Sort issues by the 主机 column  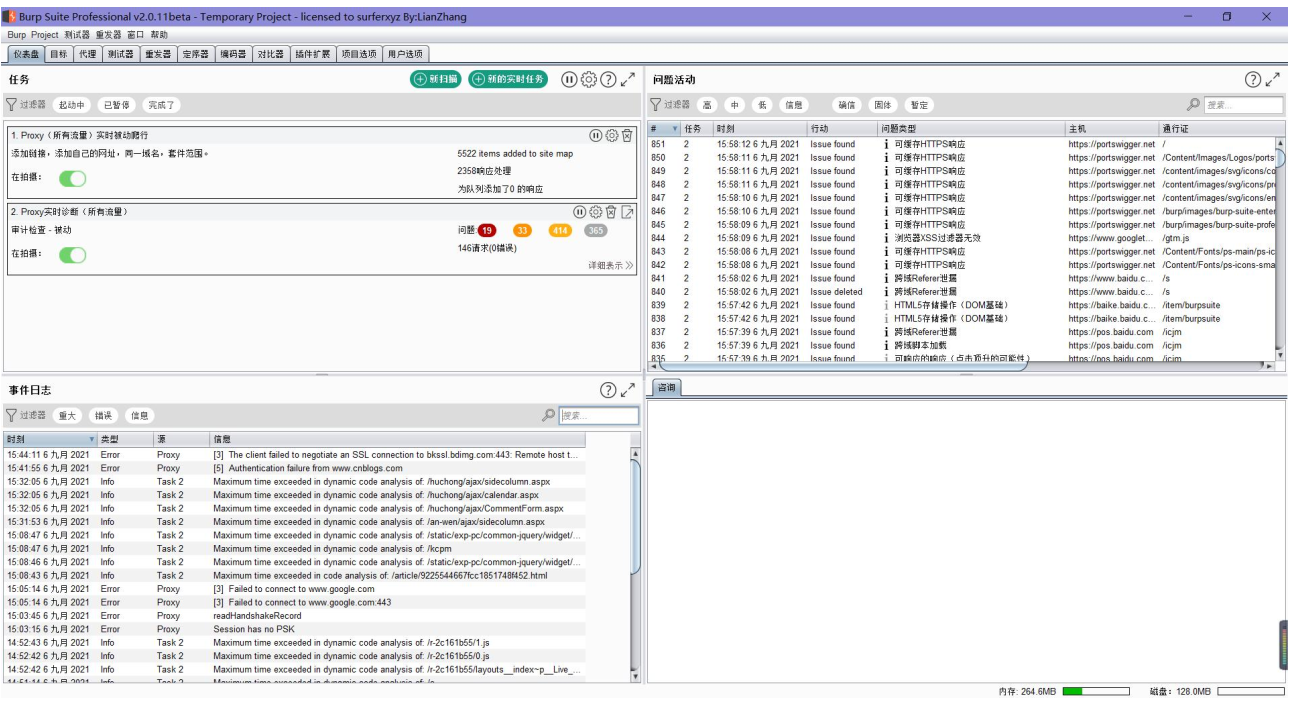(1112, 129)
